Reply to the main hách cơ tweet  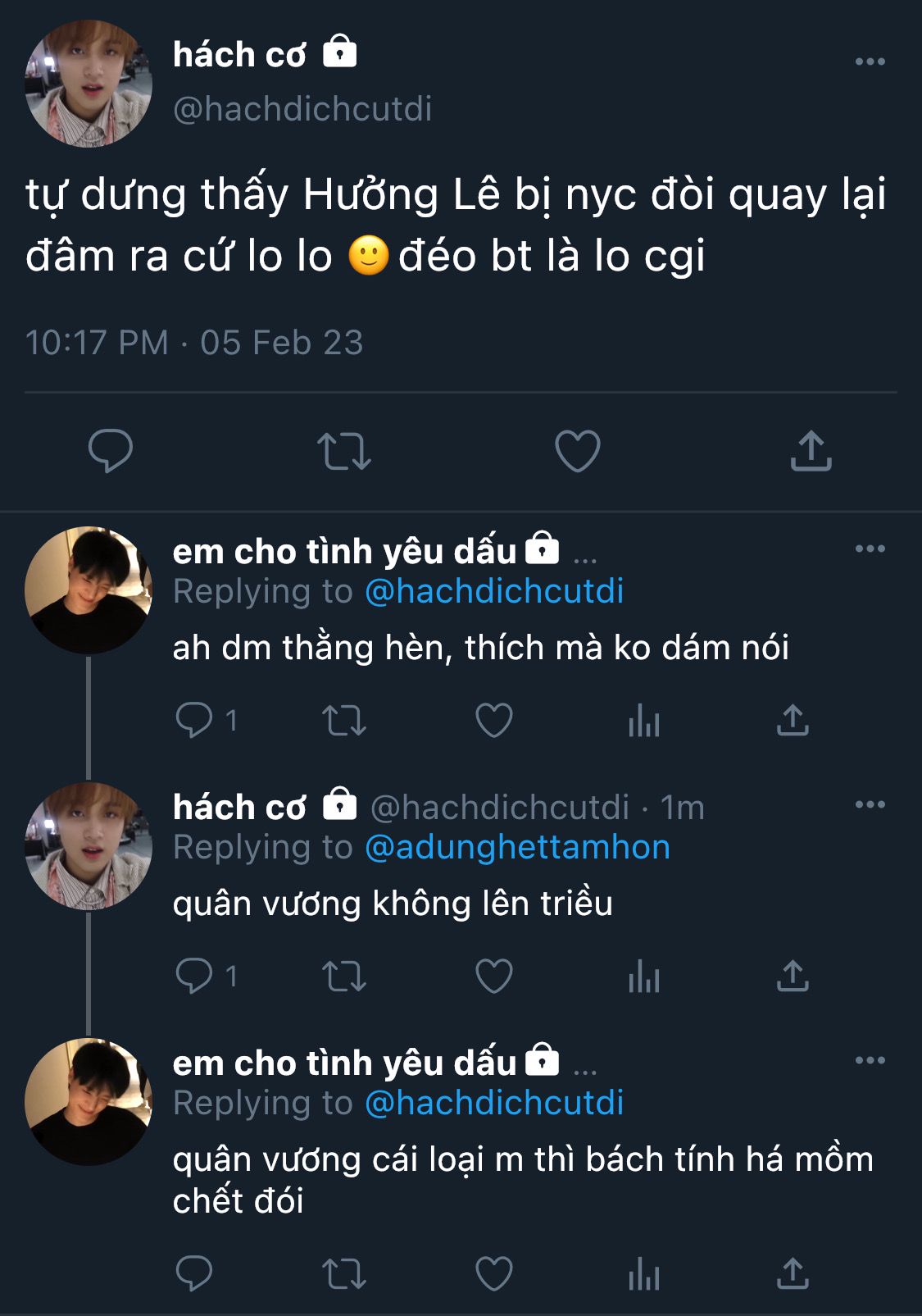point(111,450)
